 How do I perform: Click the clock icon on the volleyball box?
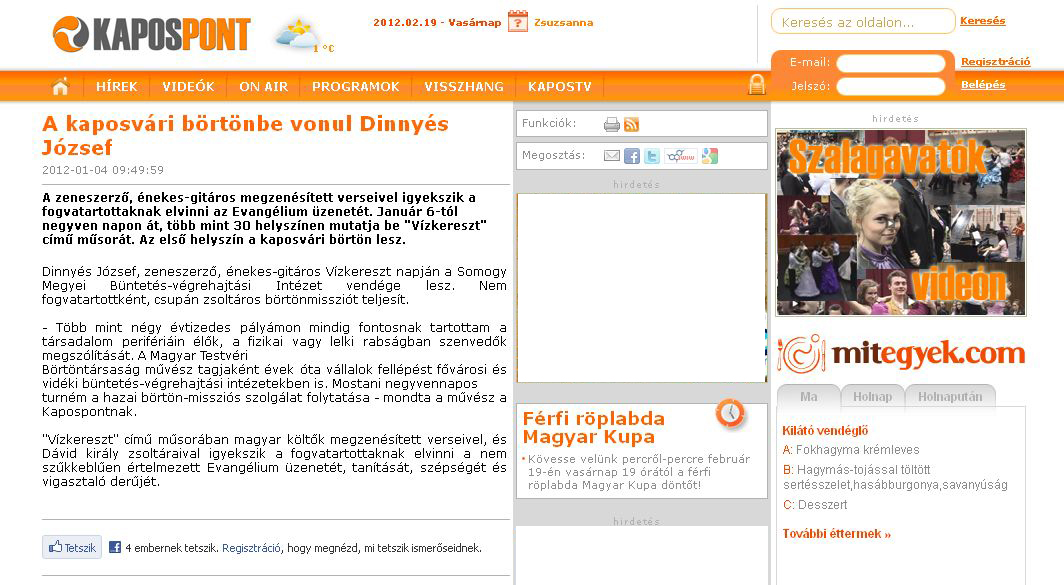coord(730,413)
